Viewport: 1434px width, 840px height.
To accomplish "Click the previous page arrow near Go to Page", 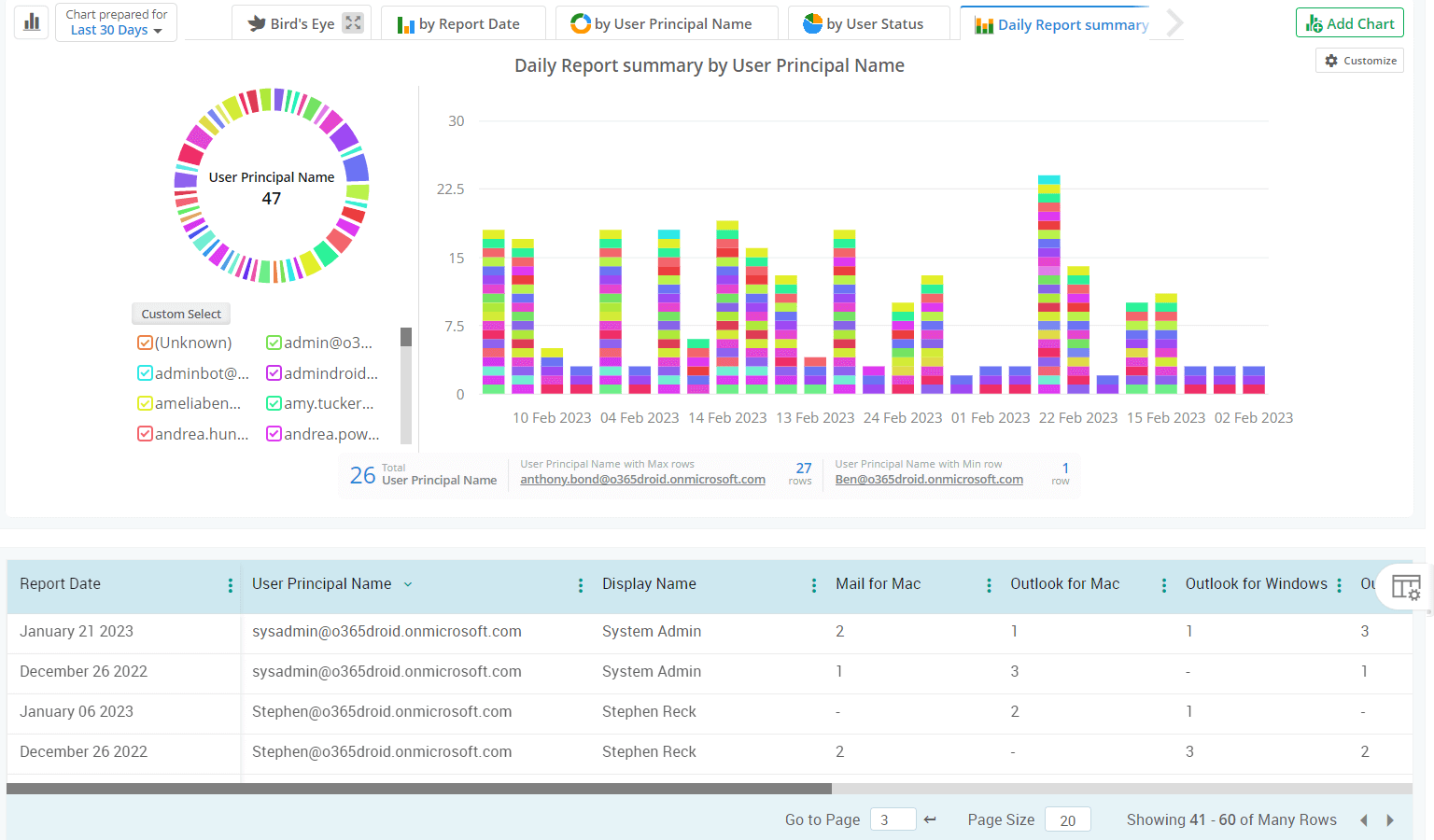I will [x=930, y=819].
